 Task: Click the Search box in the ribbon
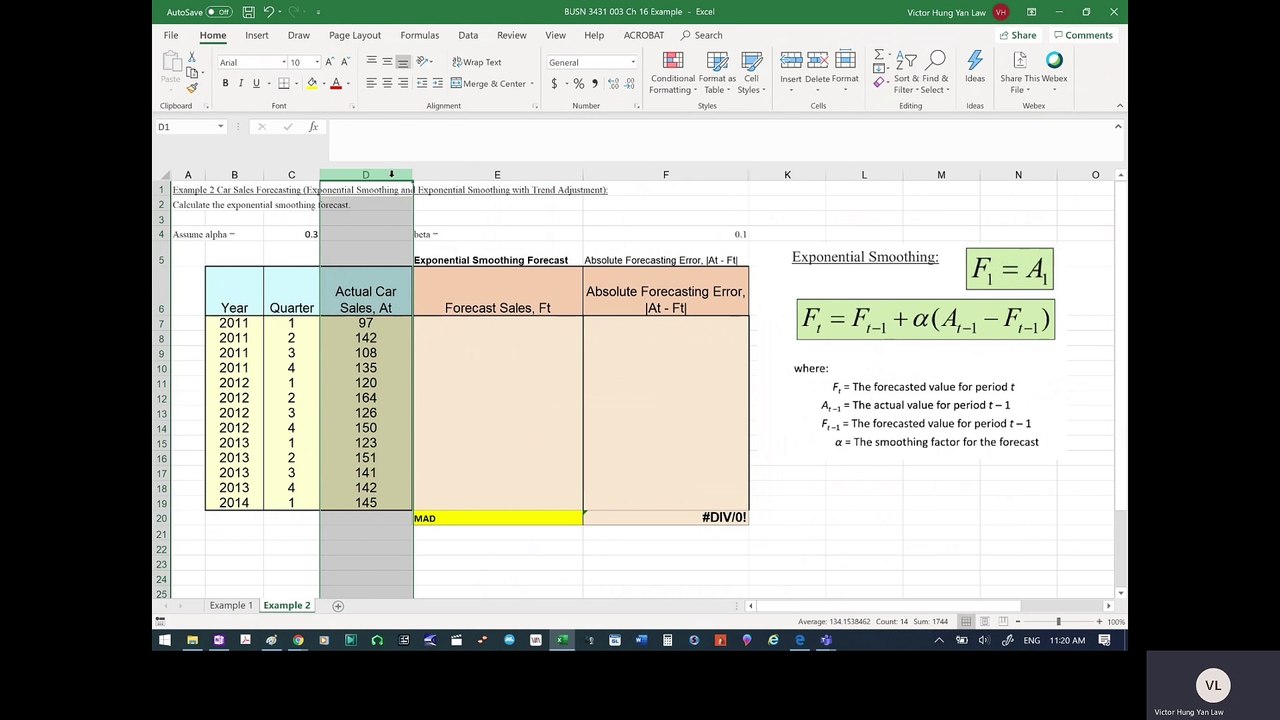tap(702, 35)
